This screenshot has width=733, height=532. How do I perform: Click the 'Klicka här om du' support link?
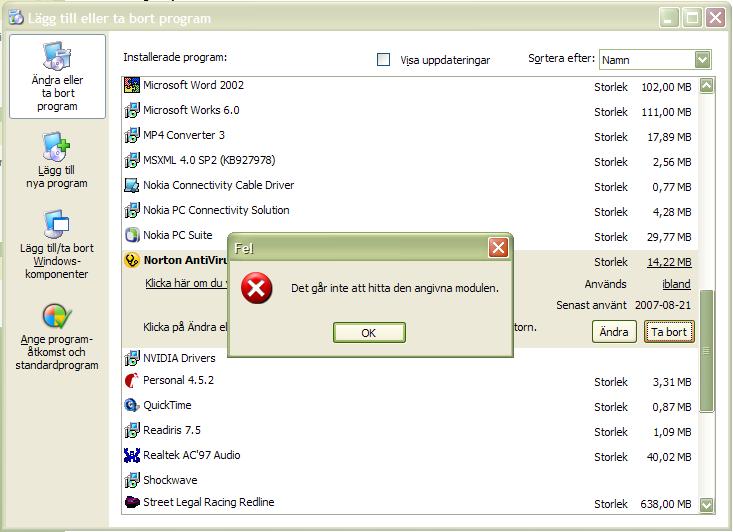pyautogui.click(x=186, y=283)
